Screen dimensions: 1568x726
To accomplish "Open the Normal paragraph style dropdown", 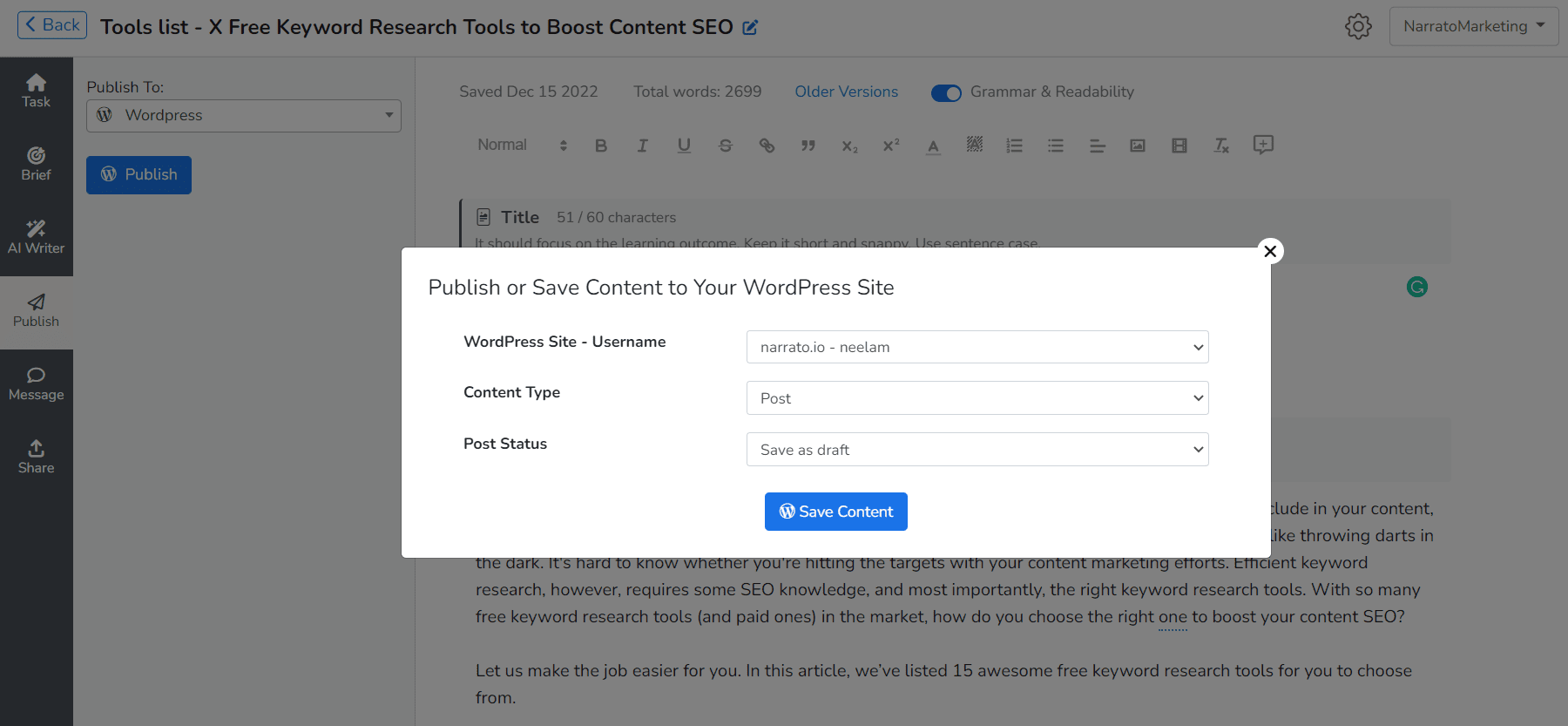I will (523, 146).
